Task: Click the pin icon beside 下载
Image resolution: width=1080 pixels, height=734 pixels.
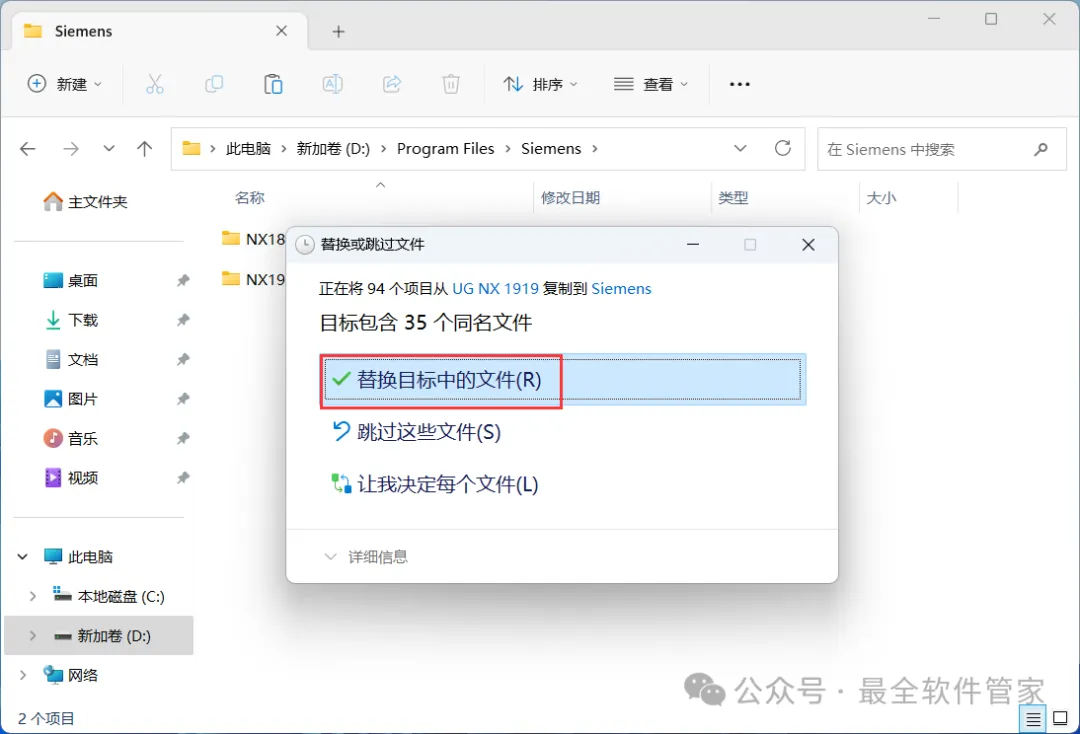Action: (x=183, y=320)
